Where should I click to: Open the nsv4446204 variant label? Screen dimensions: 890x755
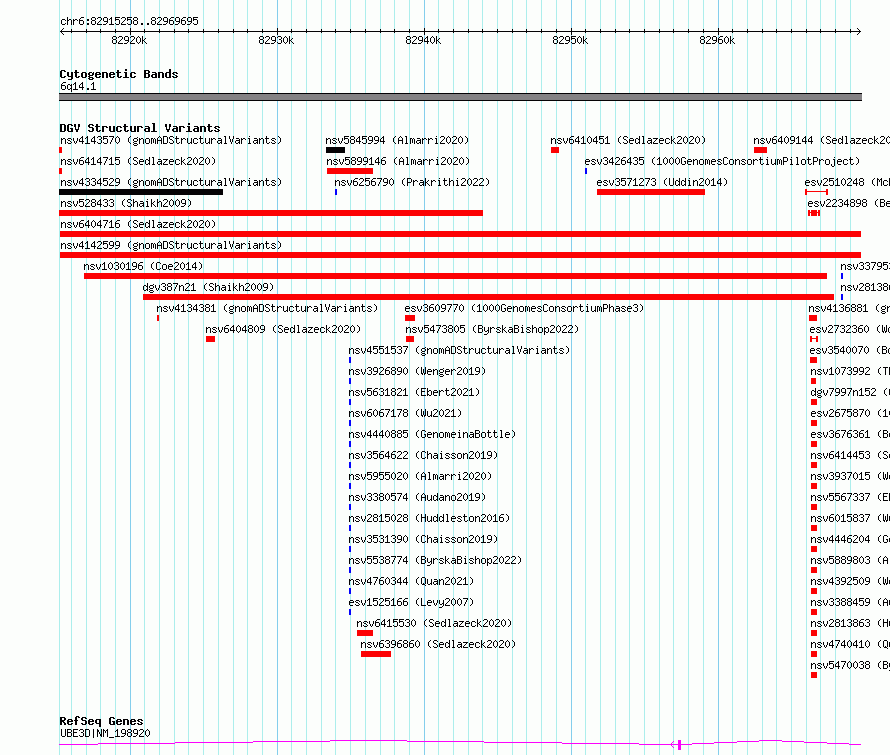coord(850,539)
